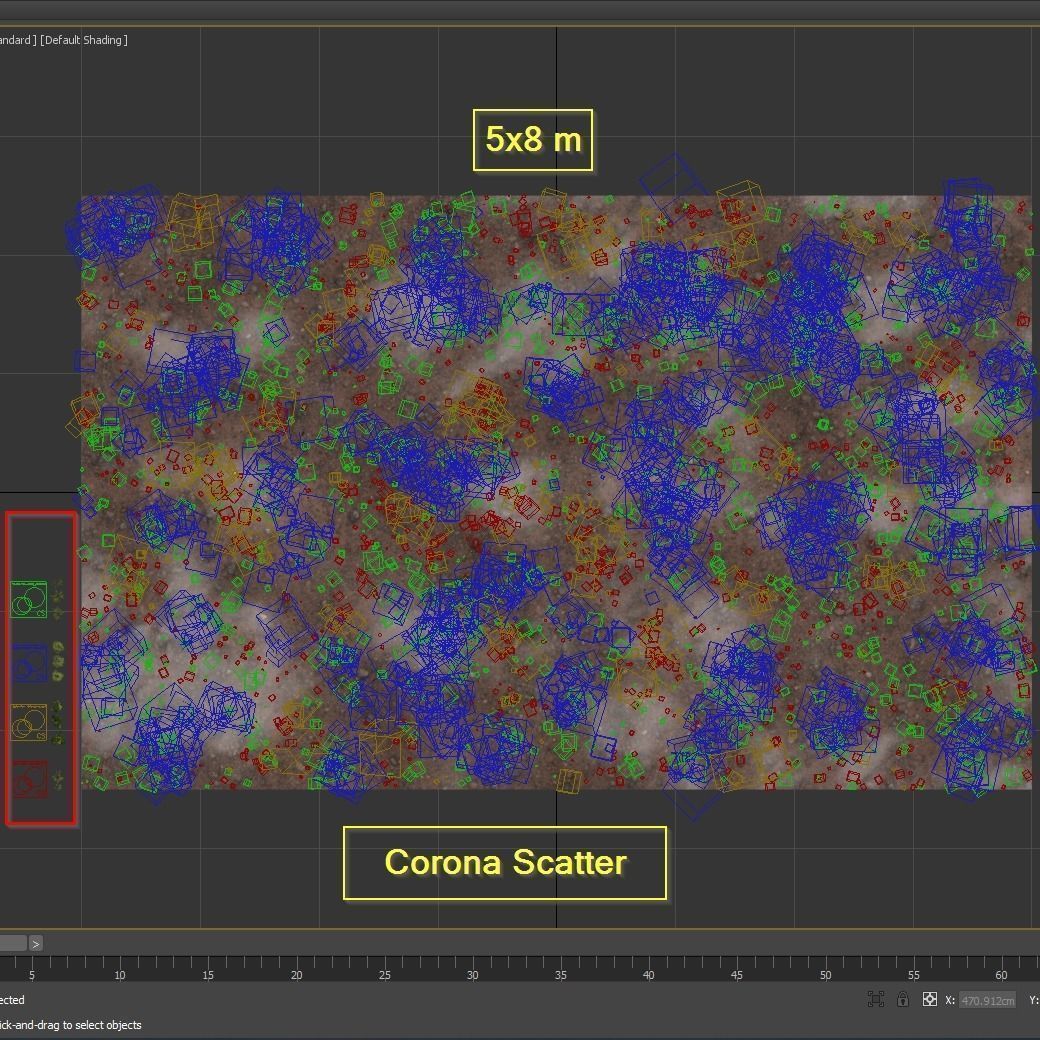Image resolution: width=1040 pixels, height=1040 pixels.
Task: Click frame 10 on the timeline
Action: [120, 974]
